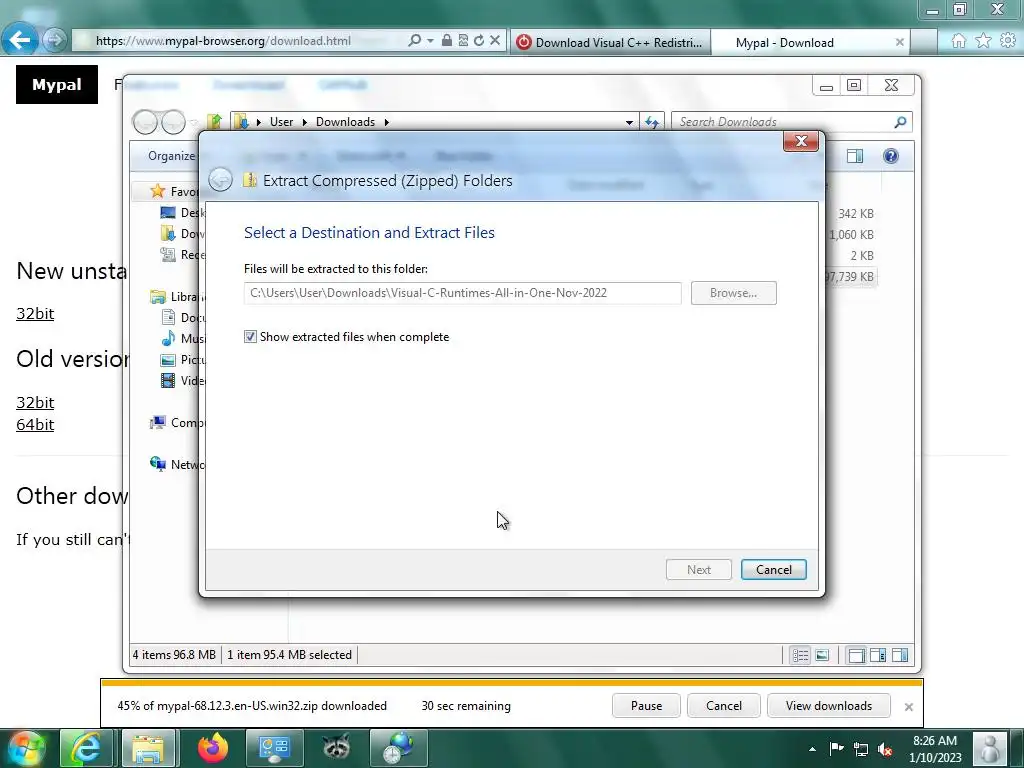Stop loading with the address bar X

(495, 40)
